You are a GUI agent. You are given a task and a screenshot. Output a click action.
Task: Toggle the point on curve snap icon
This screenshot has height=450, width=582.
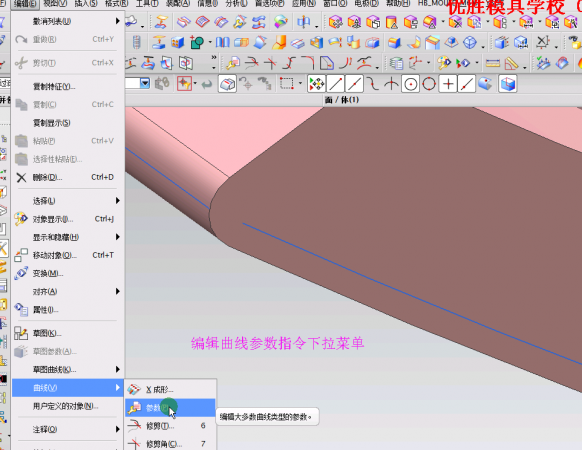(467, 84)
